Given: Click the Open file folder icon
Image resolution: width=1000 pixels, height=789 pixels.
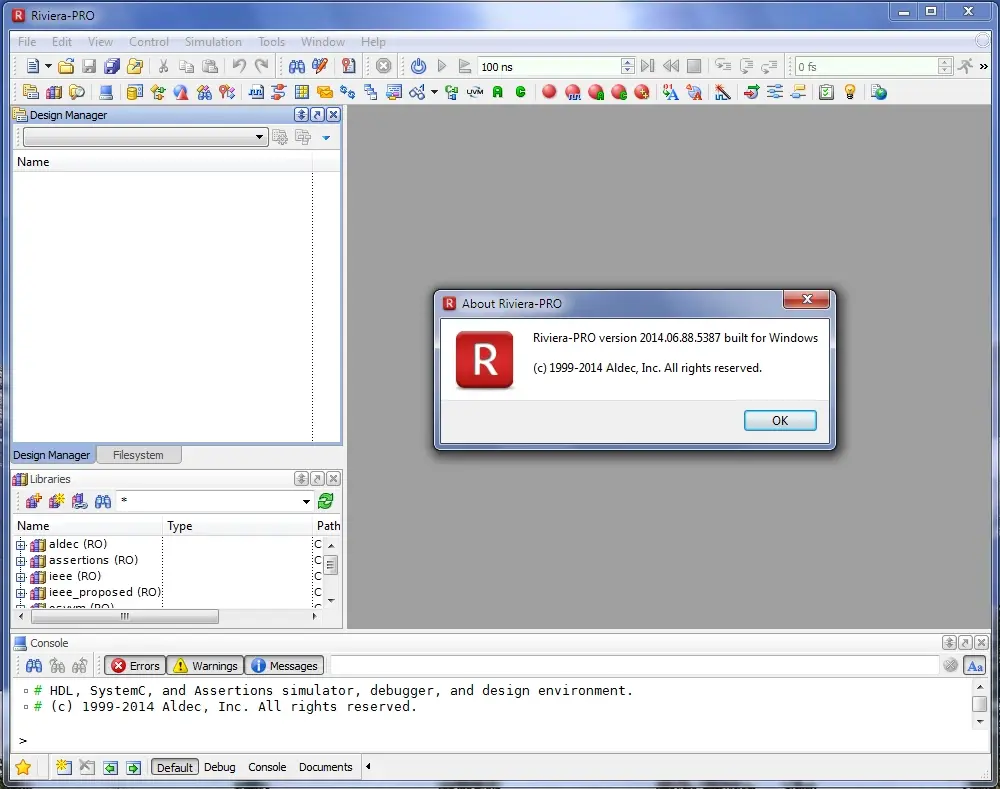Looking at the screenshot, I should [x=66, y=66].
